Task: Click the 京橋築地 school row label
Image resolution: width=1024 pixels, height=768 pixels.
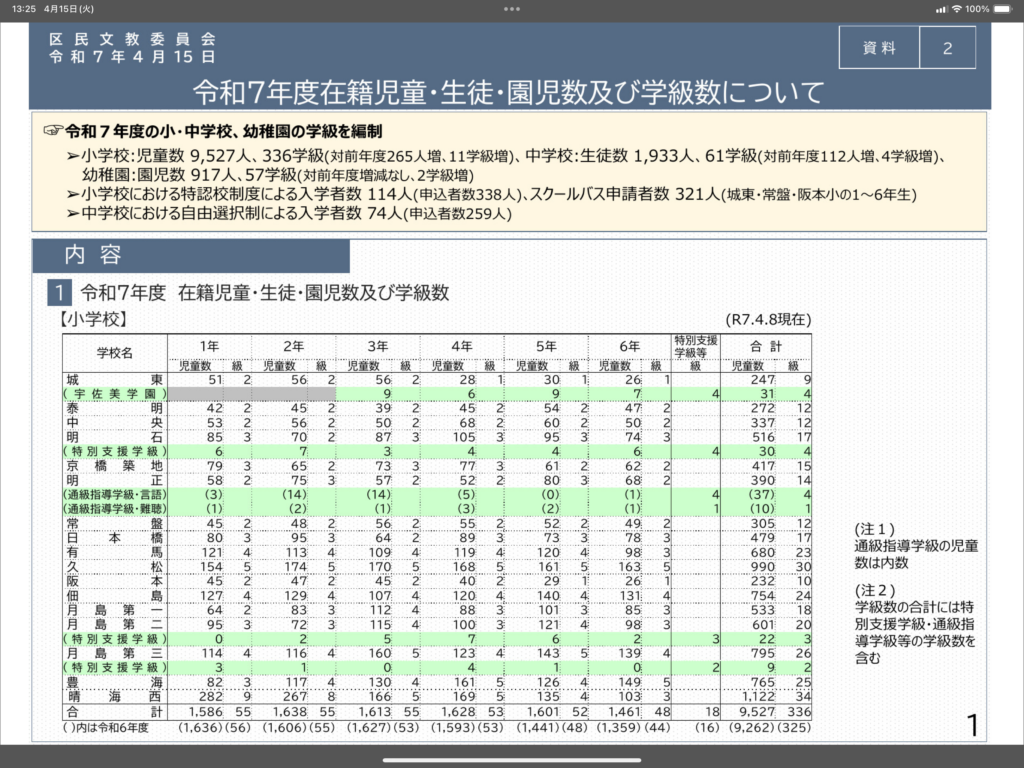Action: coord(114,466)
